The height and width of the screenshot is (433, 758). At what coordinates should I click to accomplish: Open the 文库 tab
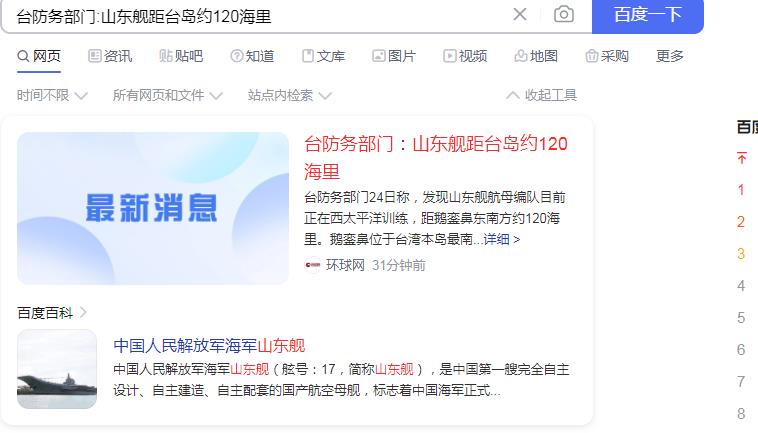[323, 56]
